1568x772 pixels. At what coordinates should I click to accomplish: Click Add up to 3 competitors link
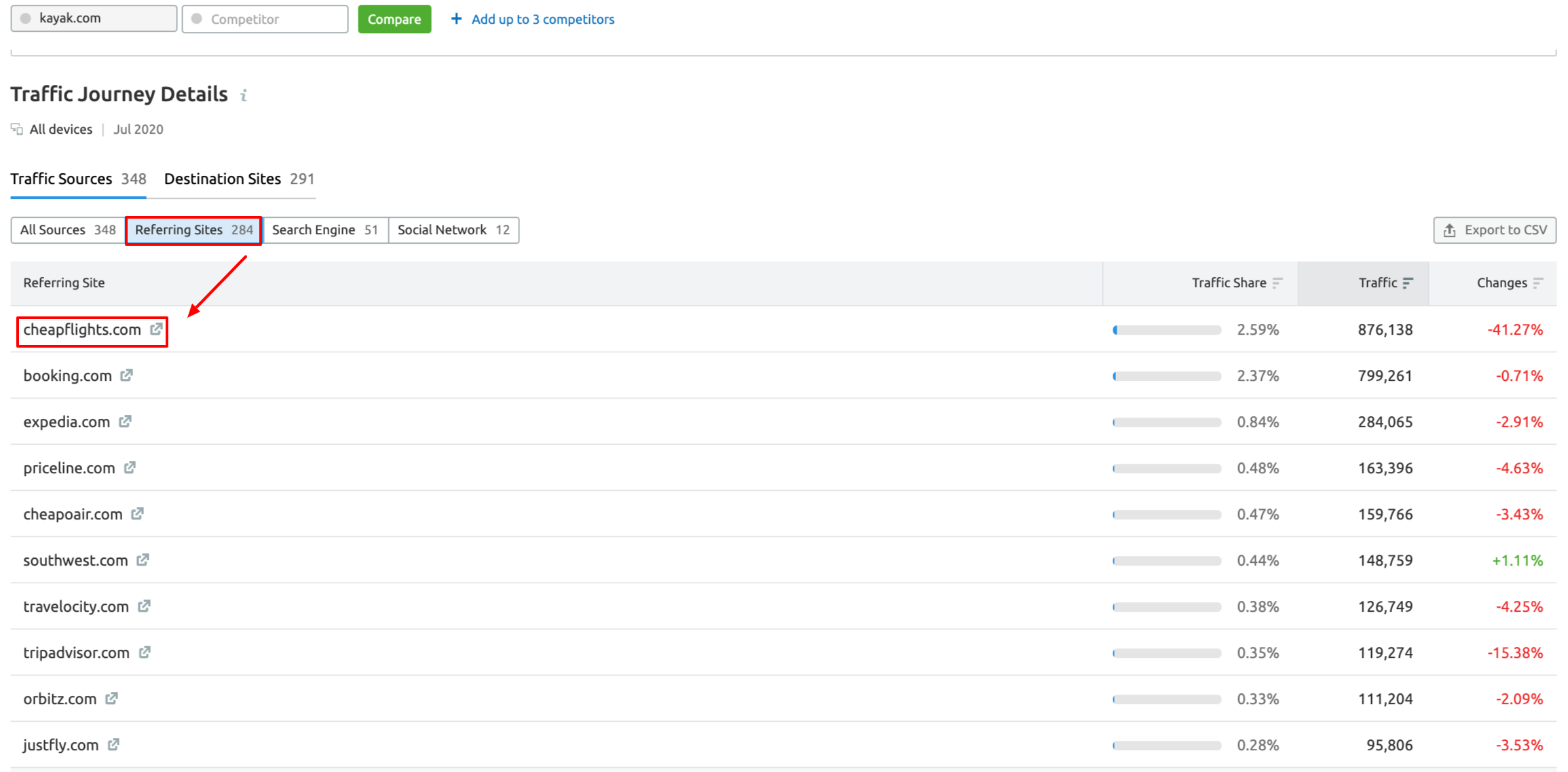point(545,19)
